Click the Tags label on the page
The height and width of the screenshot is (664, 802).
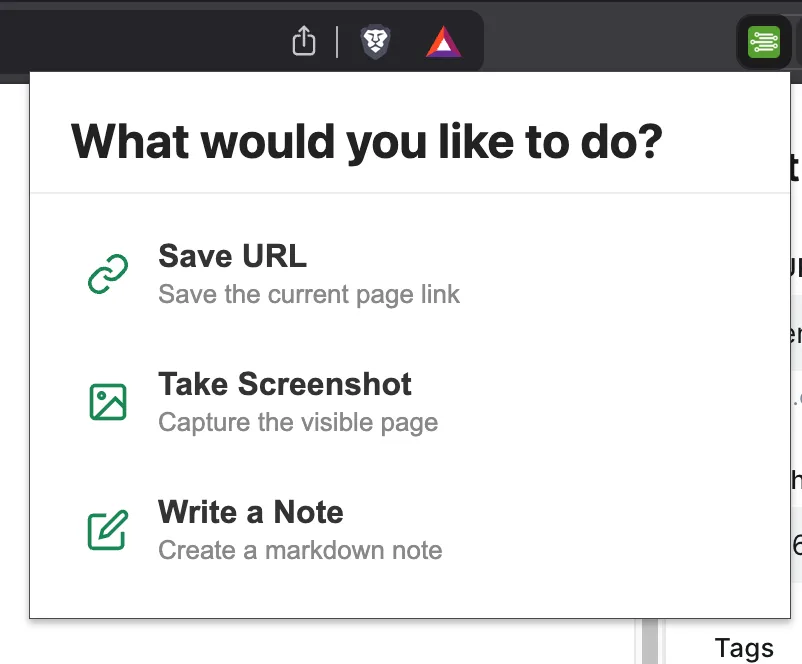744,648
